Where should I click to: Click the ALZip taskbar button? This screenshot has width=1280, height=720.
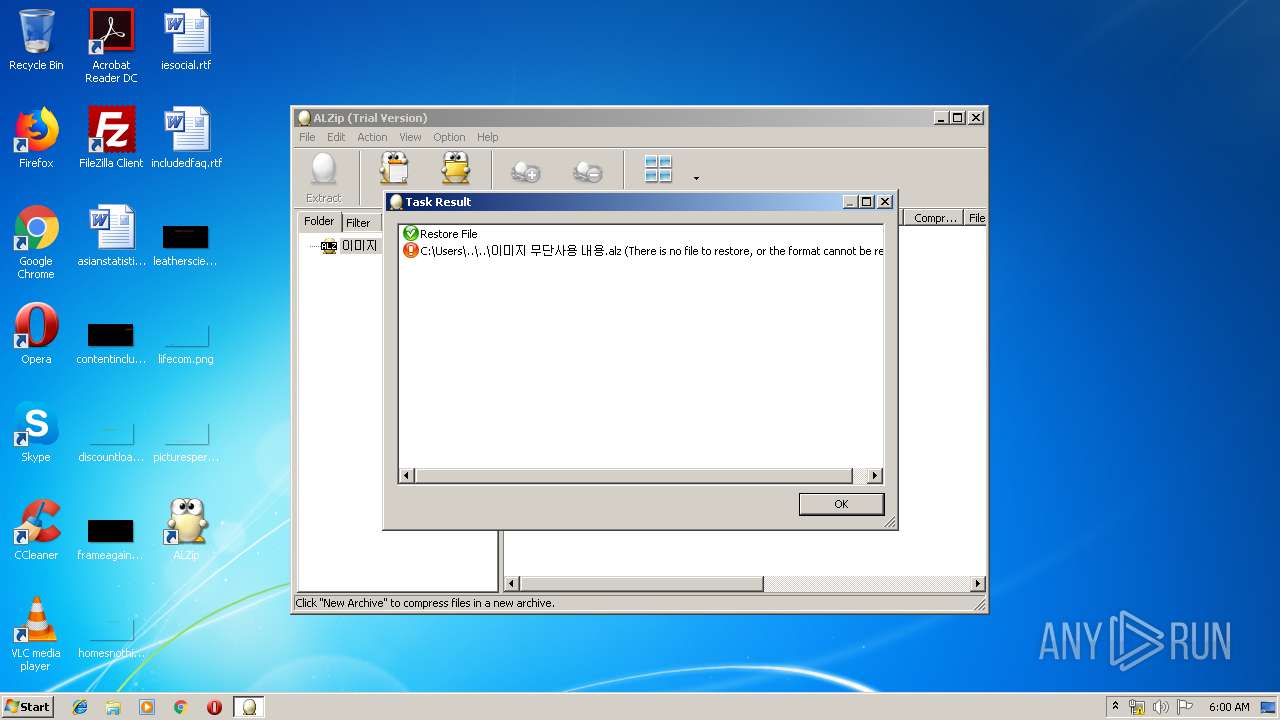pyautogui.click(x=250, y=707)
